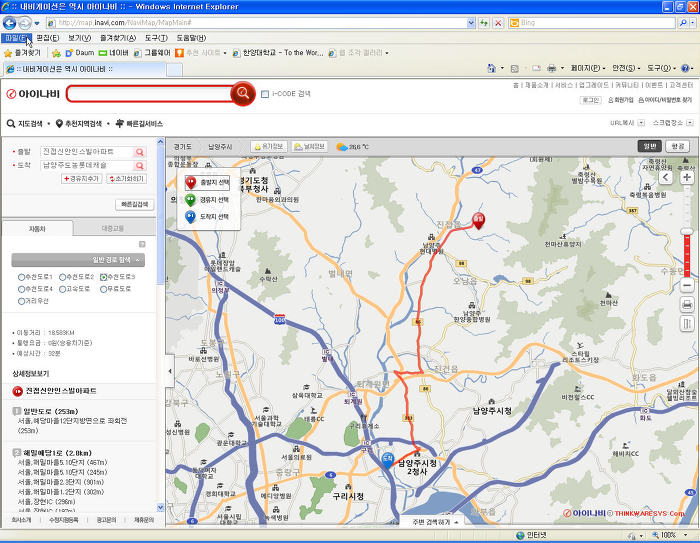Viewport: 700px width, 543px height.
Task: Select the 고속도로 radio option
Action: click(64, 289)
